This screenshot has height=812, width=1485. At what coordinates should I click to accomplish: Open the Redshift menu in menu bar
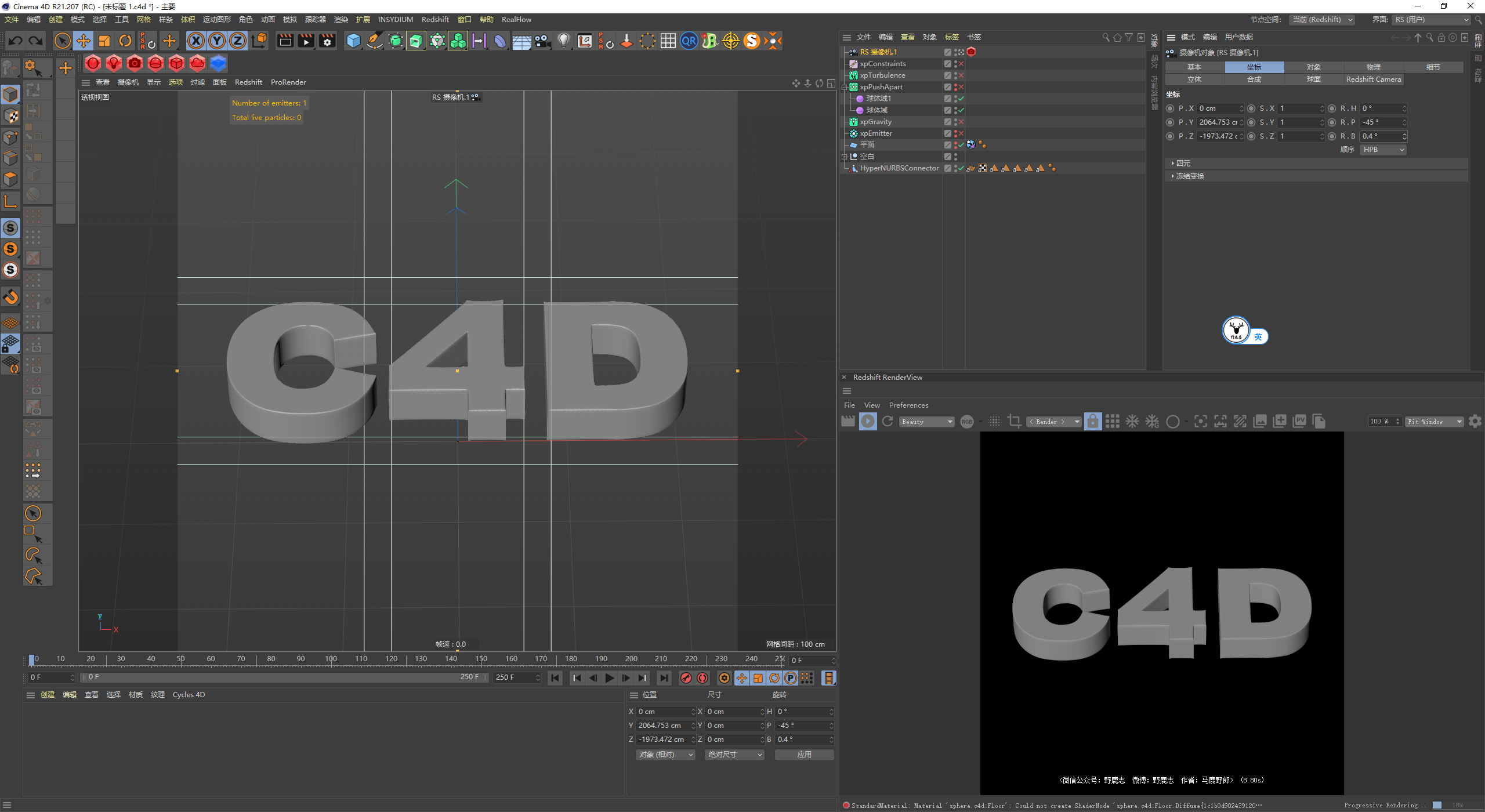click(x=434, y=19)
